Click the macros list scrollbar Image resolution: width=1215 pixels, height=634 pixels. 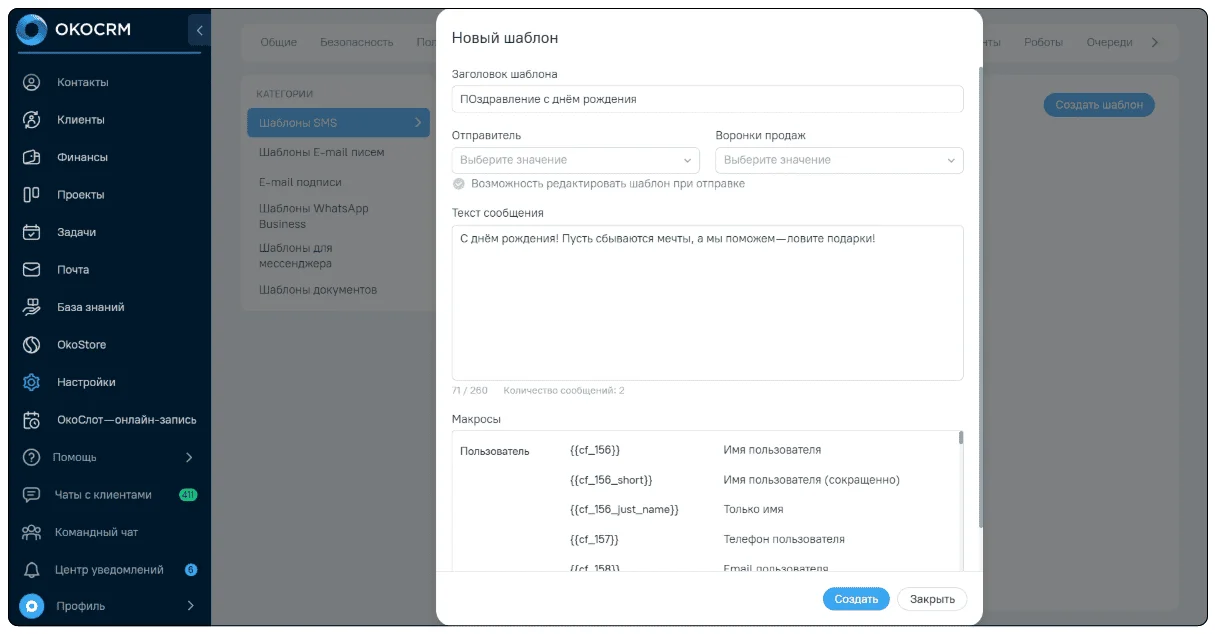[x=961, y=437]
